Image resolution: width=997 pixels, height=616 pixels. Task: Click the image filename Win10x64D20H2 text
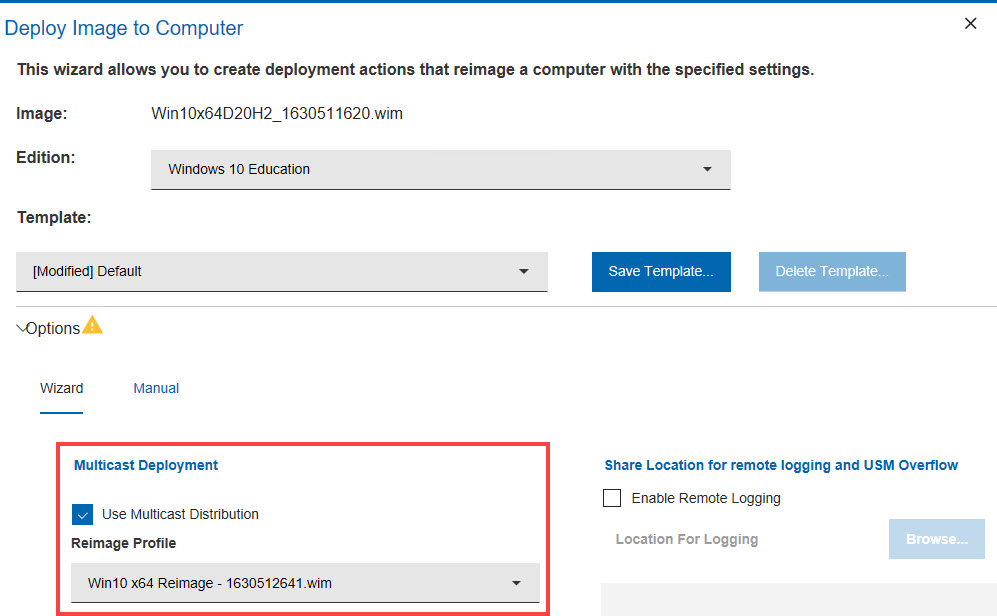coord(276,114)
